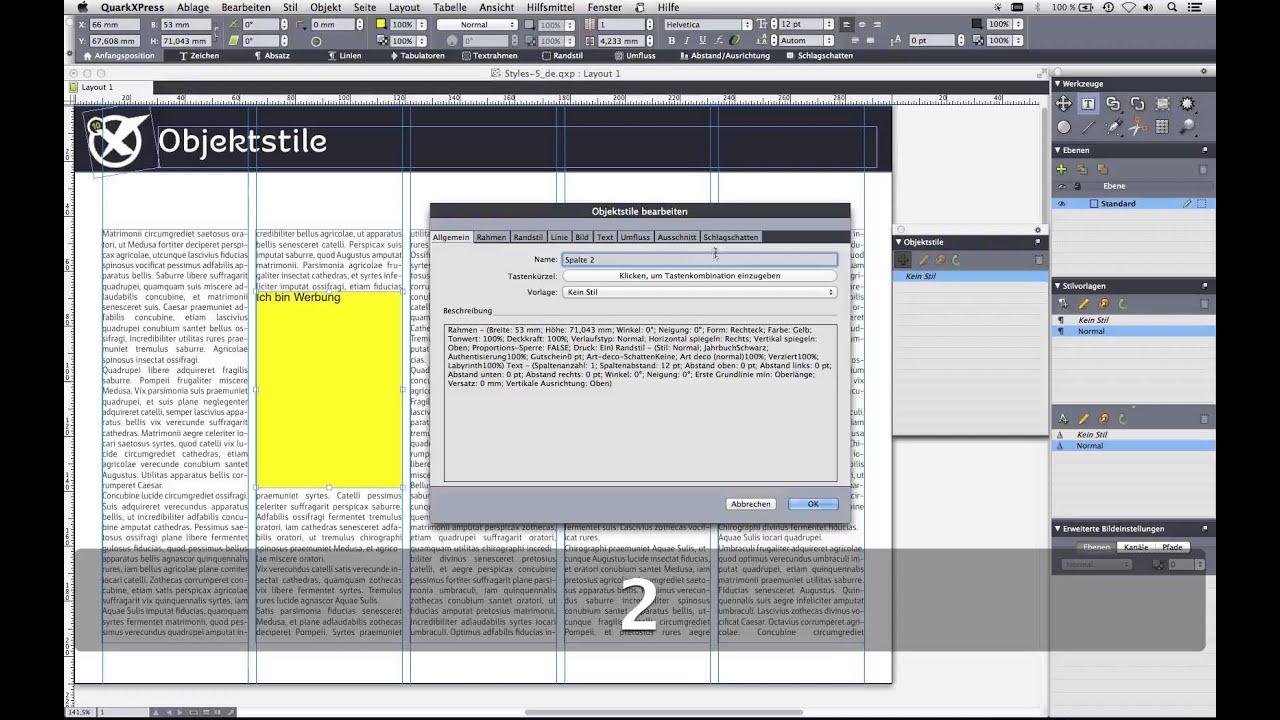The width and height of the screenshot is (1280, 720).
Task: Click the trash icon in Ebenen panel
Action: coord(1204,169)
